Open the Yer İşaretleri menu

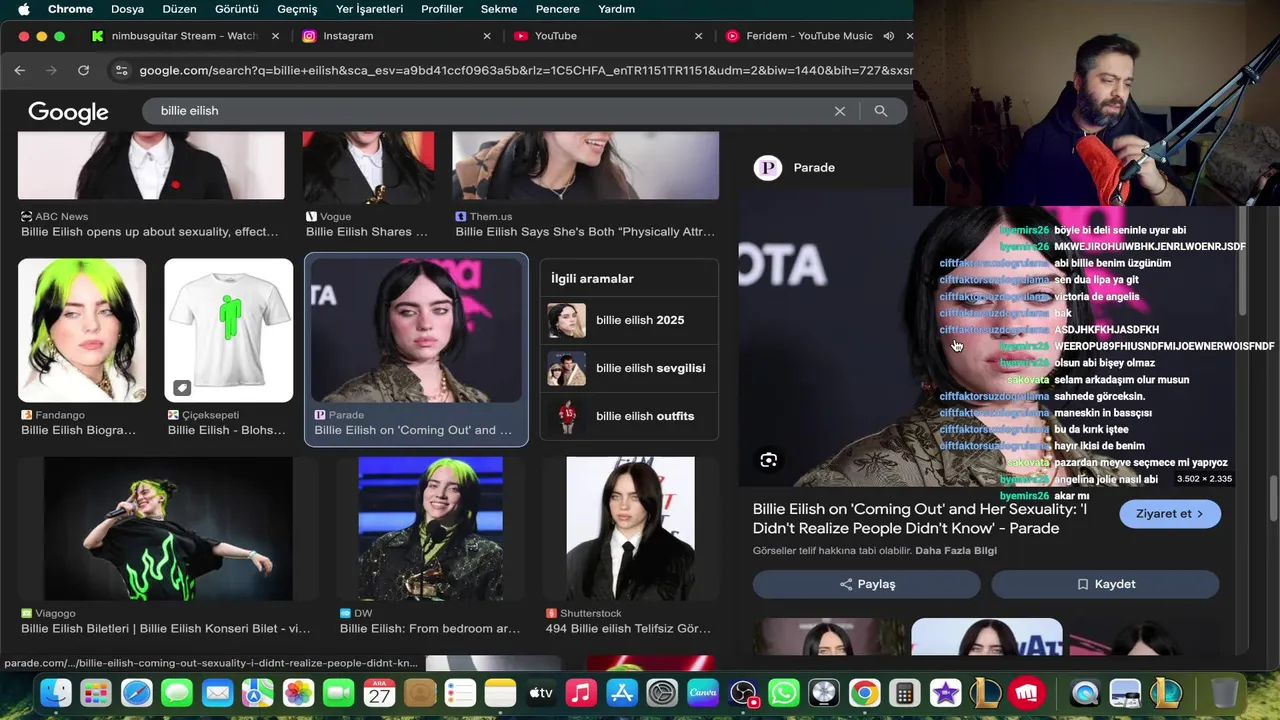click(x=369, y=9)
